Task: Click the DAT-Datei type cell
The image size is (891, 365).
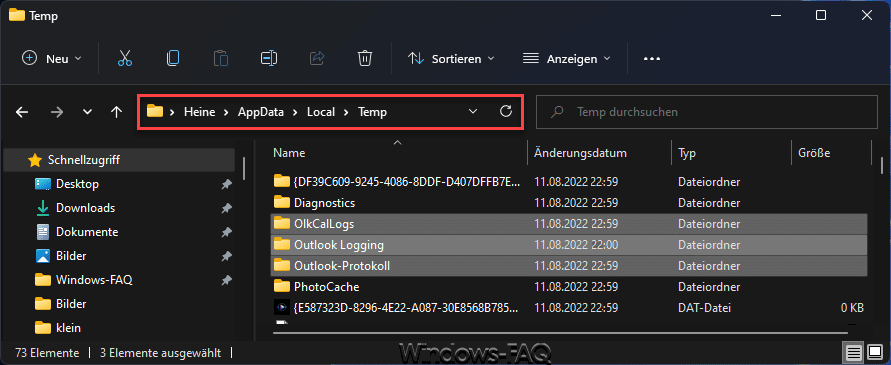Action: (704, 308)
